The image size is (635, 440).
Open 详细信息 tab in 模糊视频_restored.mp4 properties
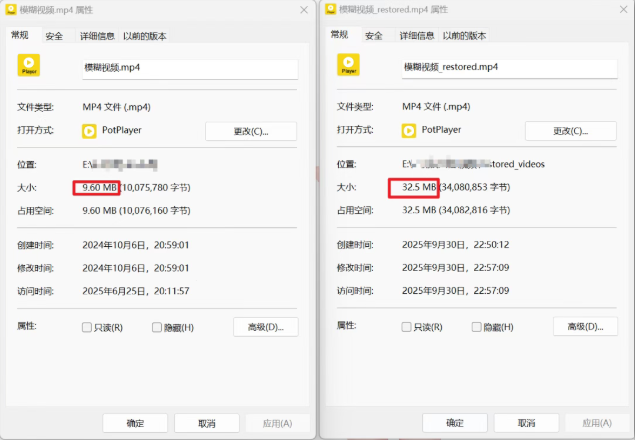click(x=416, y=36)
